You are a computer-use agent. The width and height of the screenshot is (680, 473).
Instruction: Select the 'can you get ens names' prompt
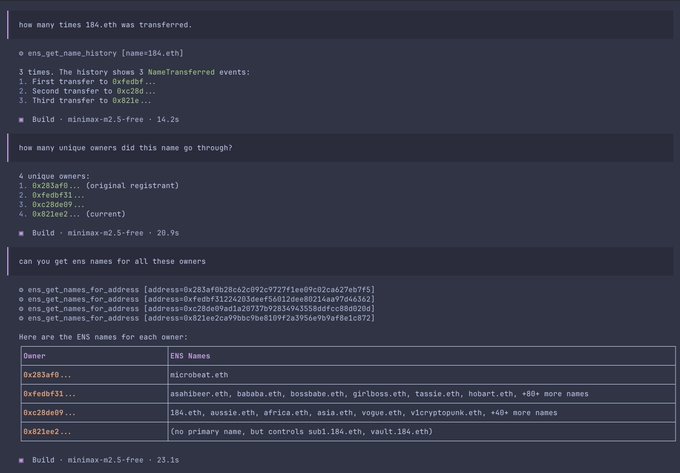112,261
